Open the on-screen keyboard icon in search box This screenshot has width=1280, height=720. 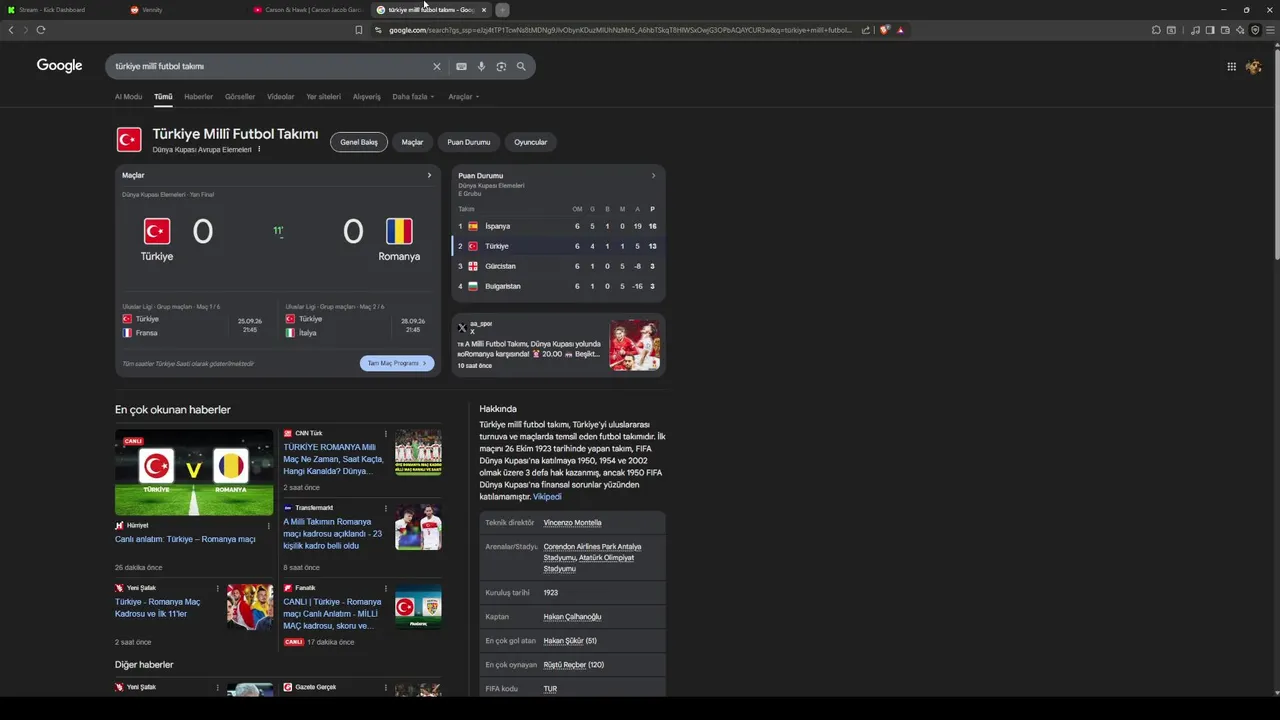(x=461, y=66)
